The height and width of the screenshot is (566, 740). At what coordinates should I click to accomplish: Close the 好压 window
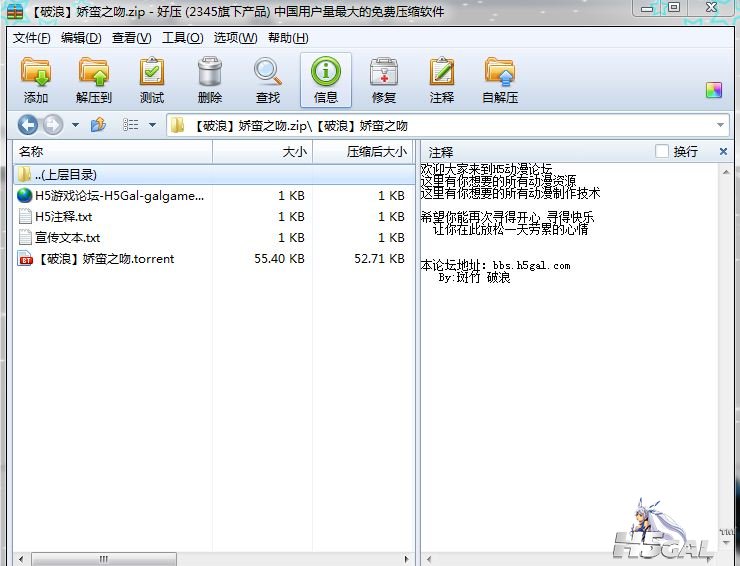711,8
